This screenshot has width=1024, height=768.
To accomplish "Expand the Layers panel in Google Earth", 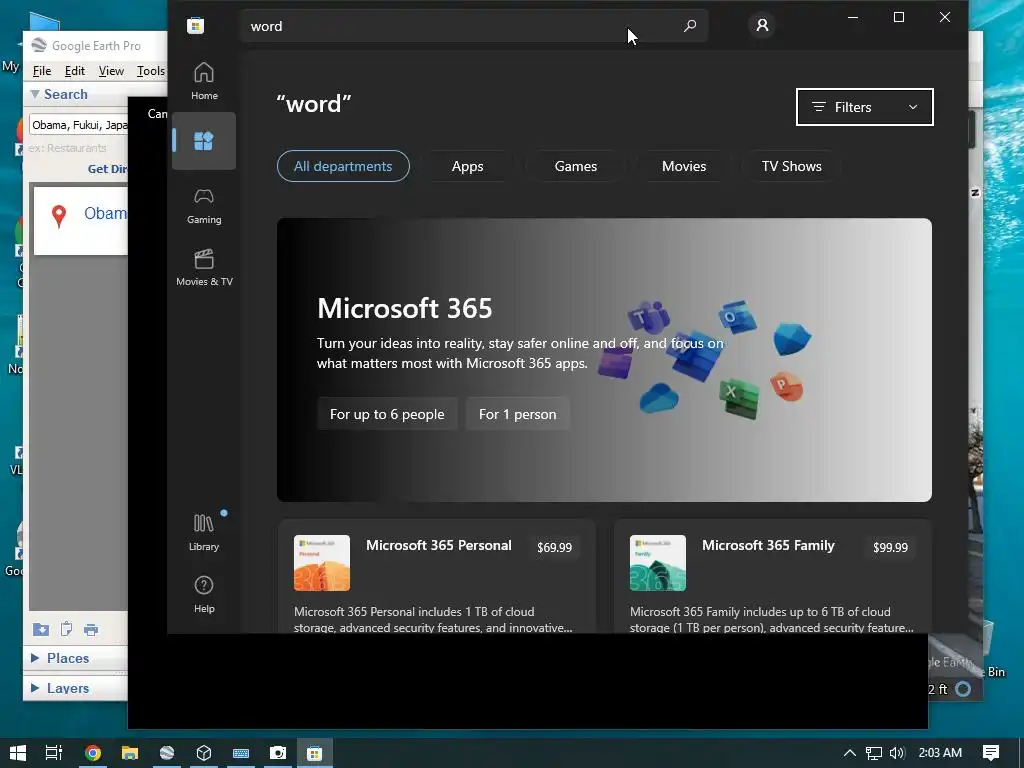I will pyautogui.click(x=35, y=688).
